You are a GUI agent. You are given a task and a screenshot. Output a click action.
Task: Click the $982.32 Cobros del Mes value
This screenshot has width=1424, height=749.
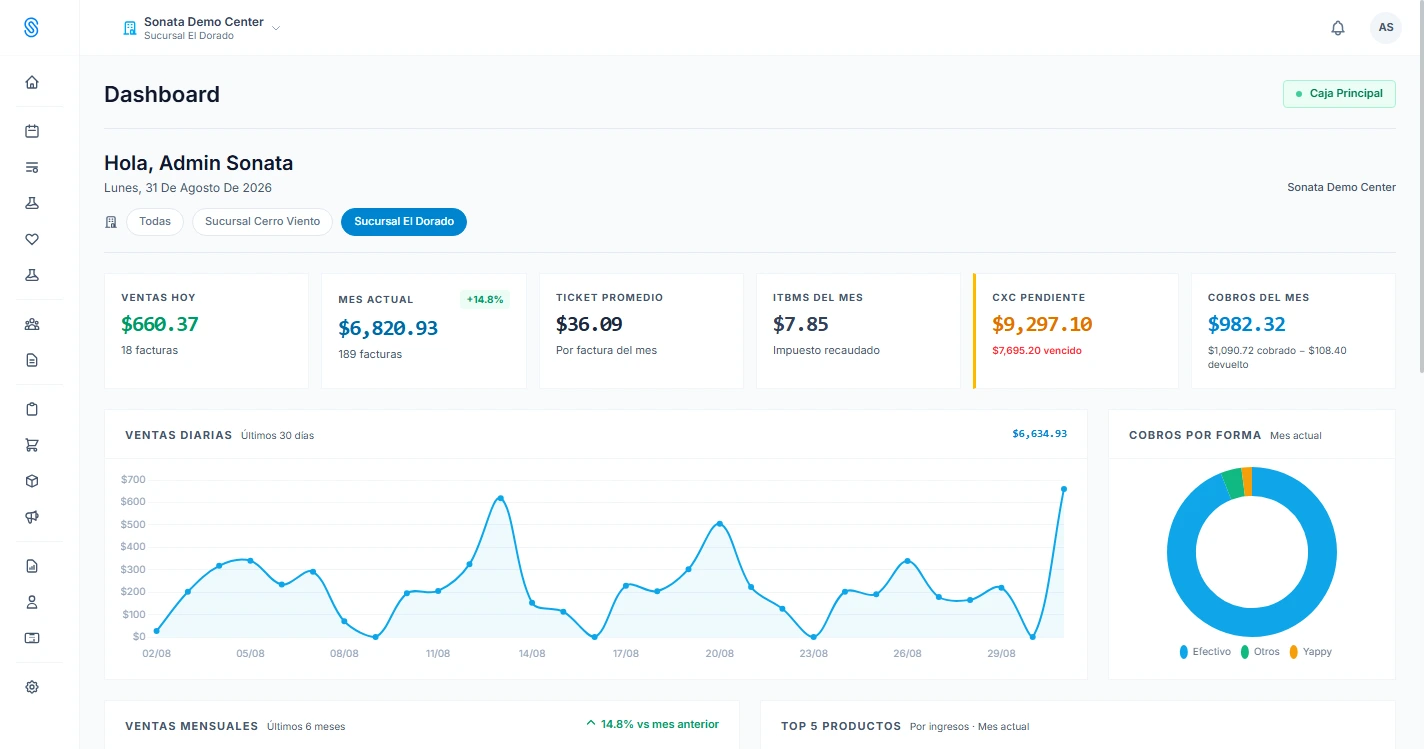[1247, 324]
